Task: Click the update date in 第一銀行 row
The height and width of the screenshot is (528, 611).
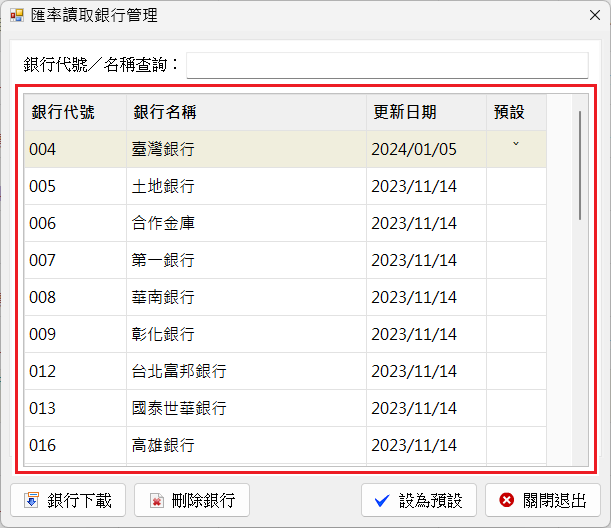Action: tap(426, 260)
